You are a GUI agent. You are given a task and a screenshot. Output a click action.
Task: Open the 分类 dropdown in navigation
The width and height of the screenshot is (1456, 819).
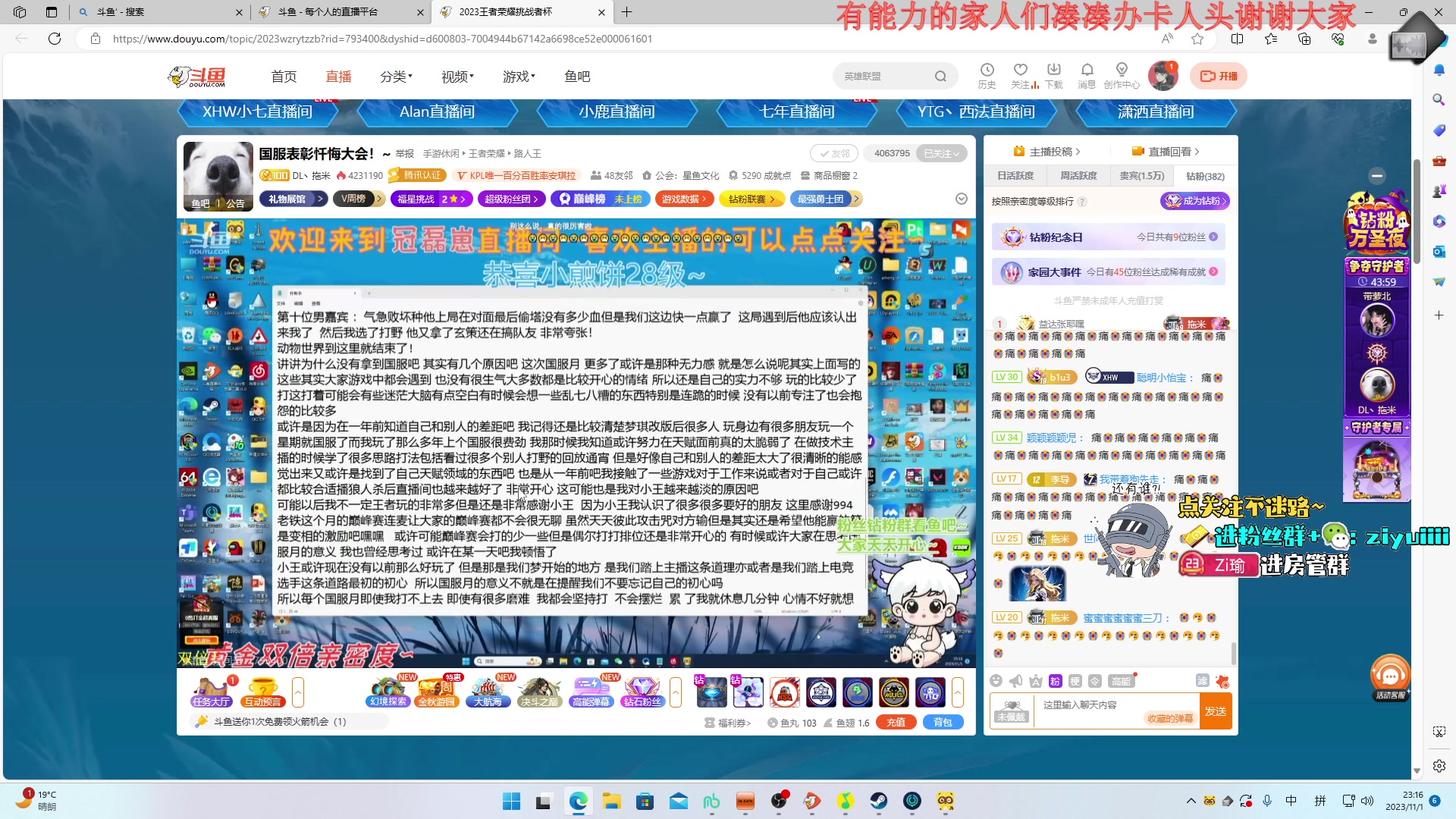pyautogui.click(x=396, y=77)
